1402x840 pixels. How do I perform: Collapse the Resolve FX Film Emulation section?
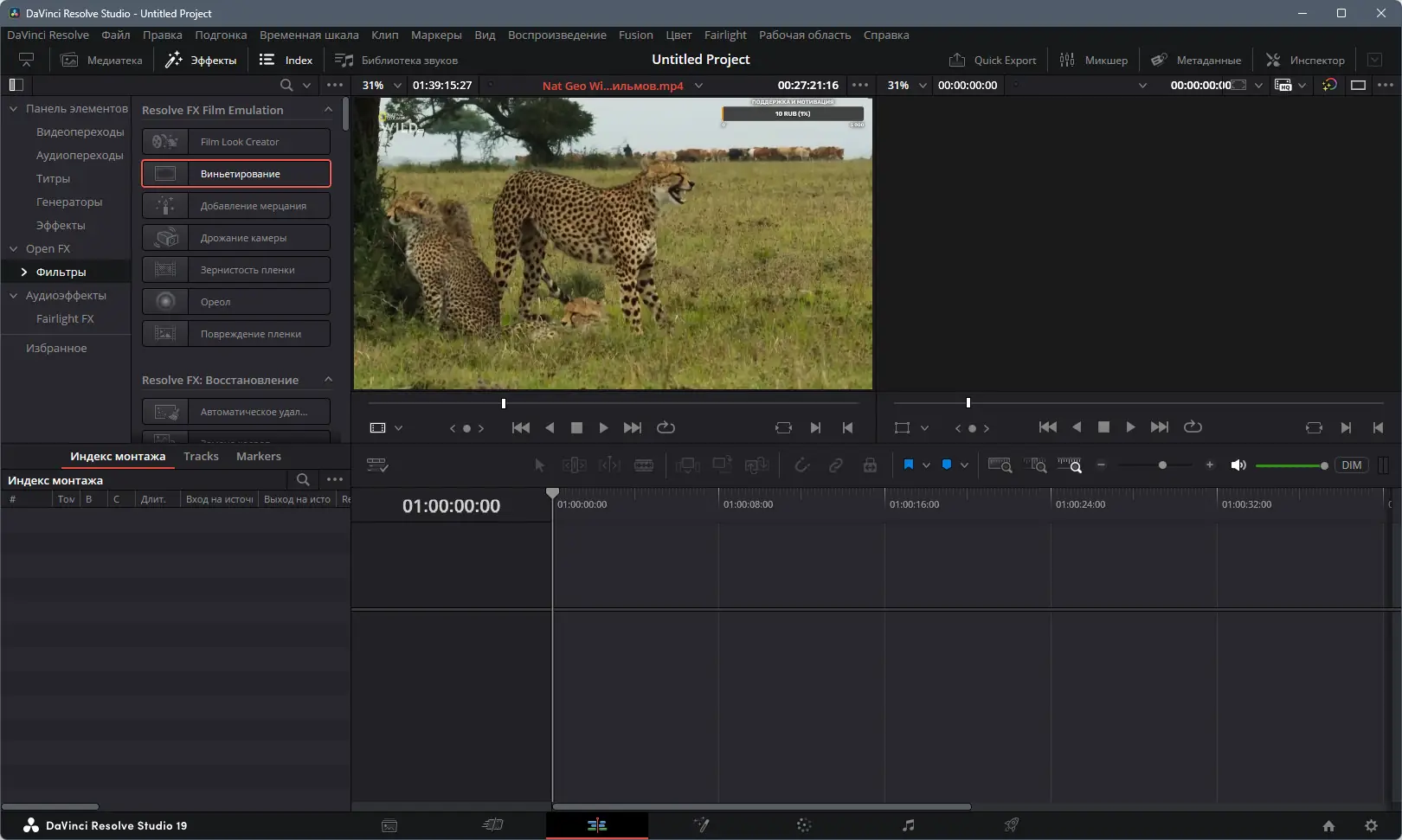click(328, 110)
